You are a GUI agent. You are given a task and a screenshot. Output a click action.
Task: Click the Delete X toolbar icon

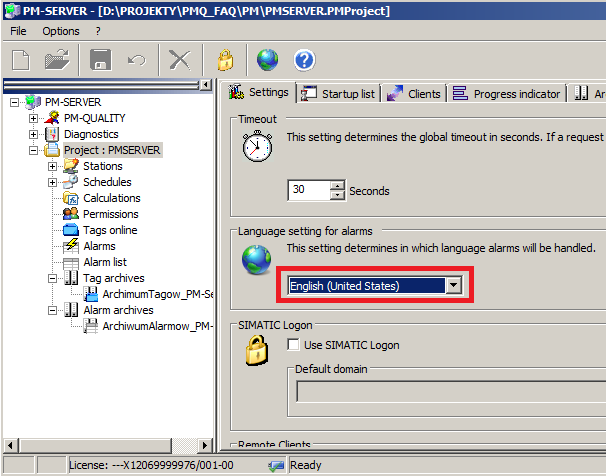point(180,60)
